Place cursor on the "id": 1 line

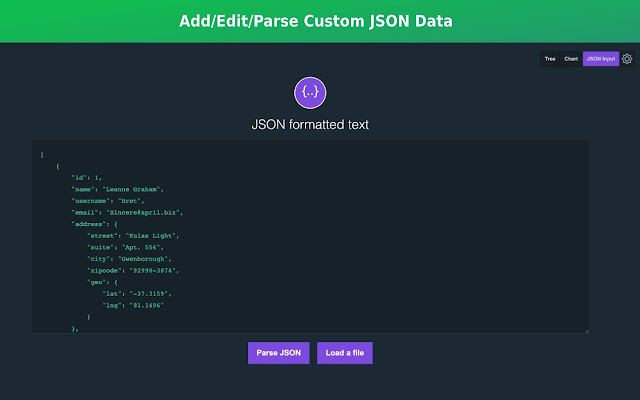pyautogui.click(x=86, y=176)
